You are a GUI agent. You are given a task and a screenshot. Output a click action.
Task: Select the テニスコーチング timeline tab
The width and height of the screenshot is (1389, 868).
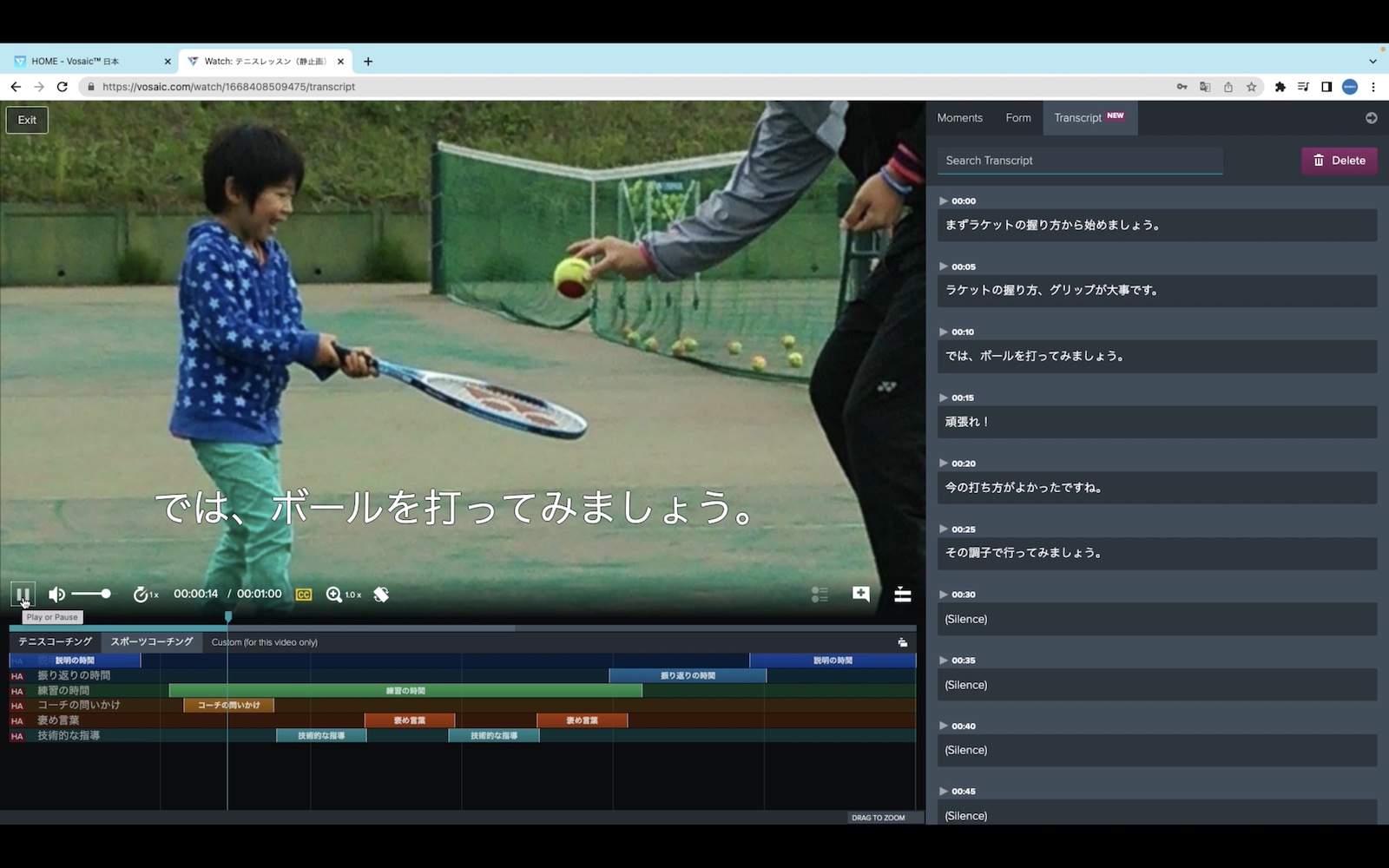point(55,642)
